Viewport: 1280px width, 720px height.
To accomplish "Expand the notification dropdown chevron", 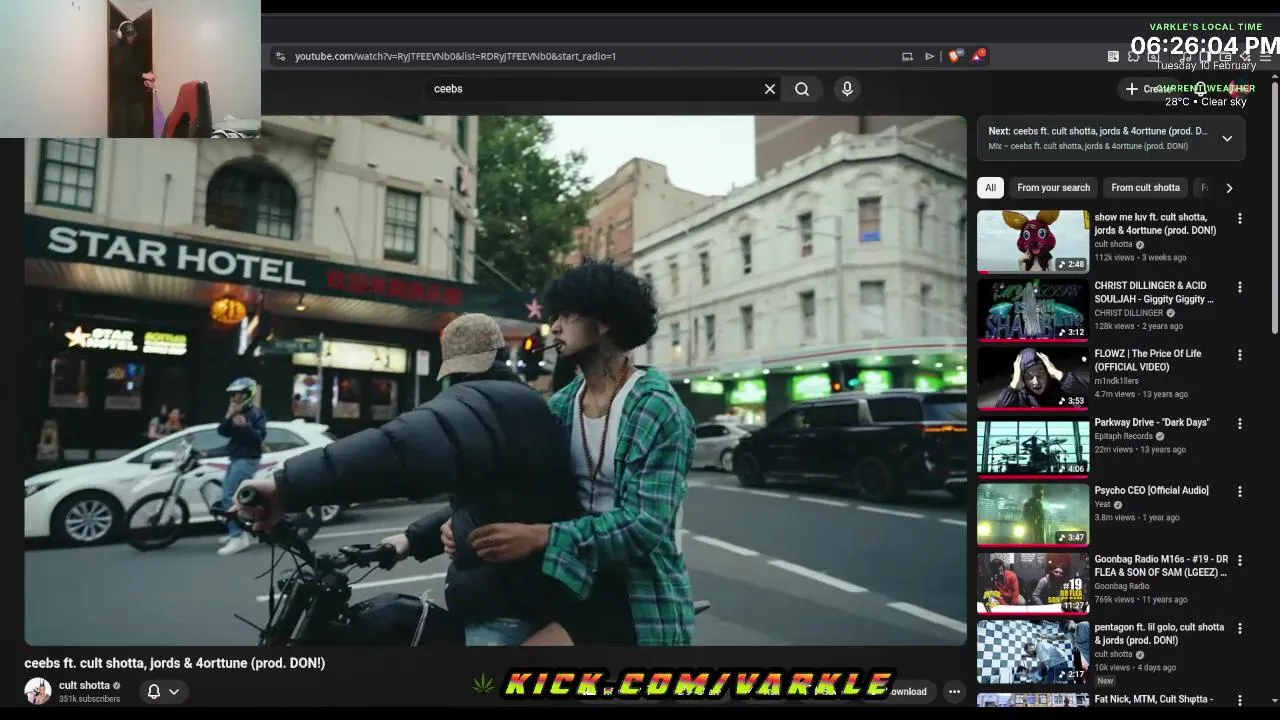I will click(x=174, y=691).
